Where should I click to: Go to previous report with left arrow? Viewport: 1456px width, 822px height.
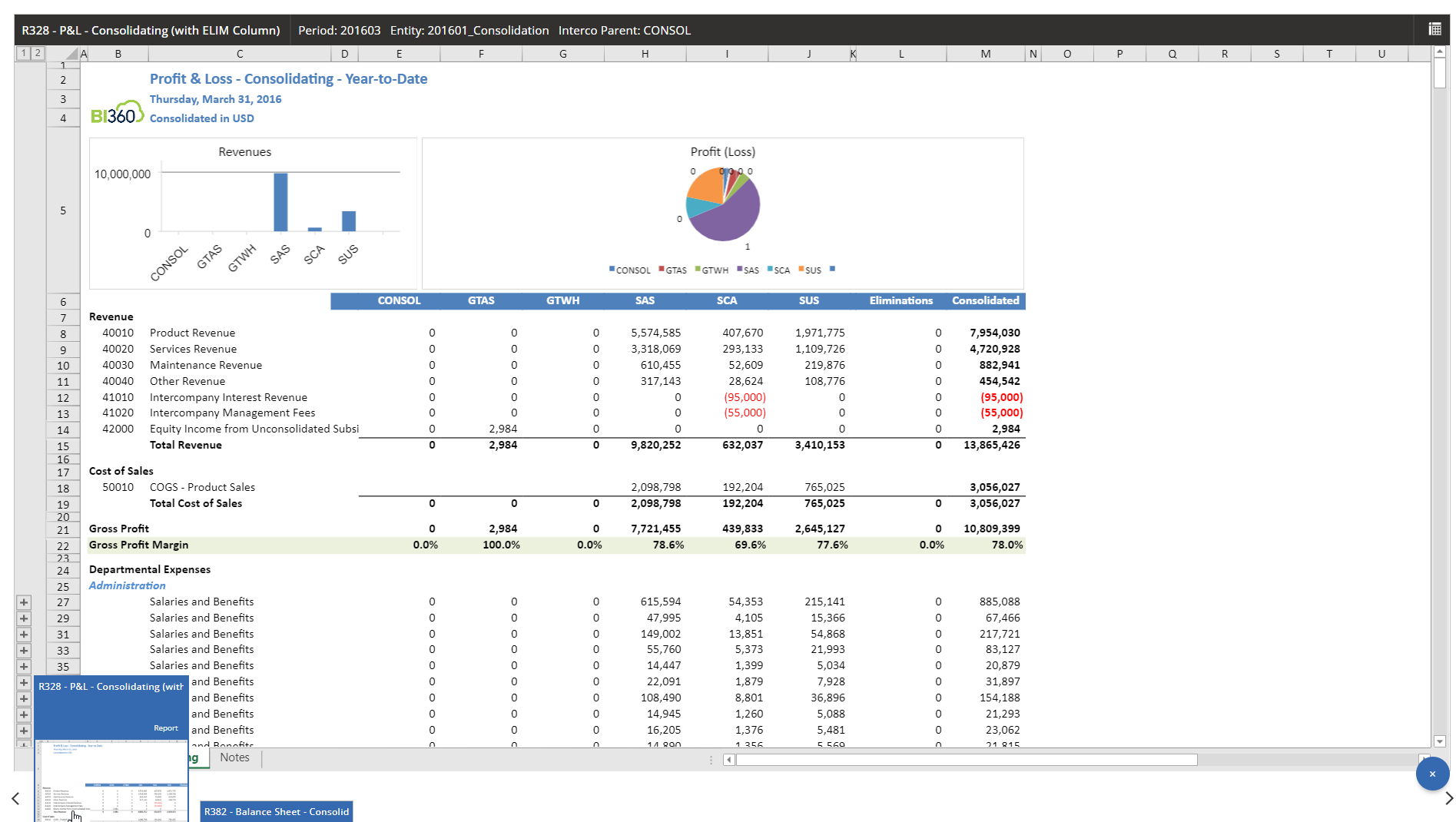[15, 799]
